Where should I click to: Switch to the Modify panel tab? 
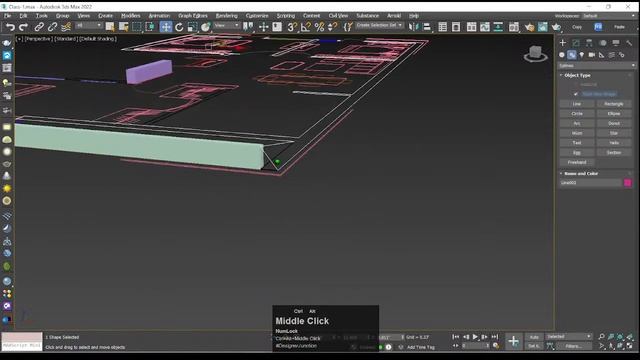tap(576, 43)
